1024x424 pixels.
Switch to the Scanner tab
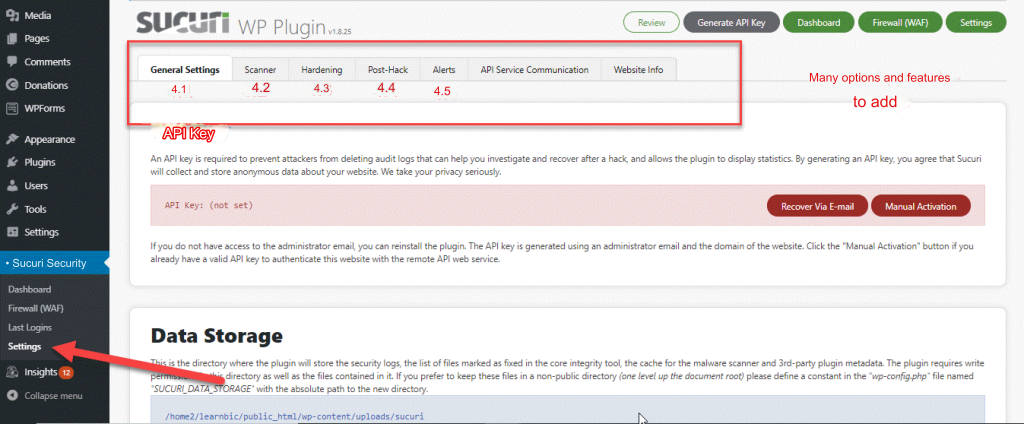pos(260,70)
